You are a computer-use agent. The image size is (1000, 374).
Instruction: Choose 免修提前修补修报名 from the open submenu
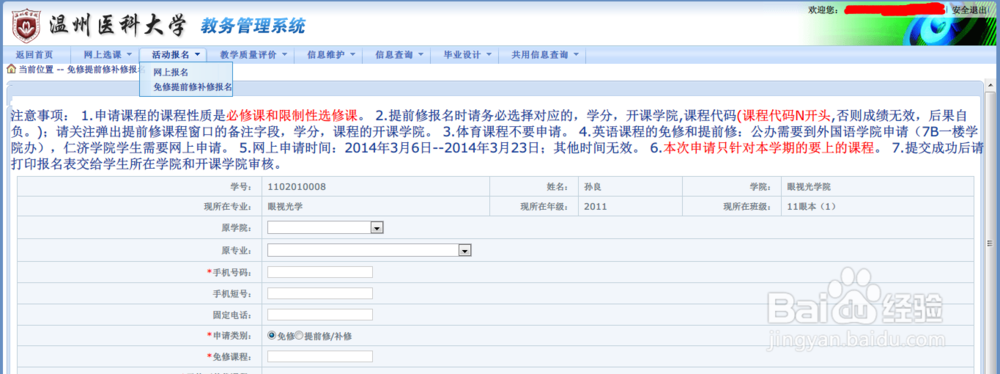pyautogui.click(x=193, y=87)
